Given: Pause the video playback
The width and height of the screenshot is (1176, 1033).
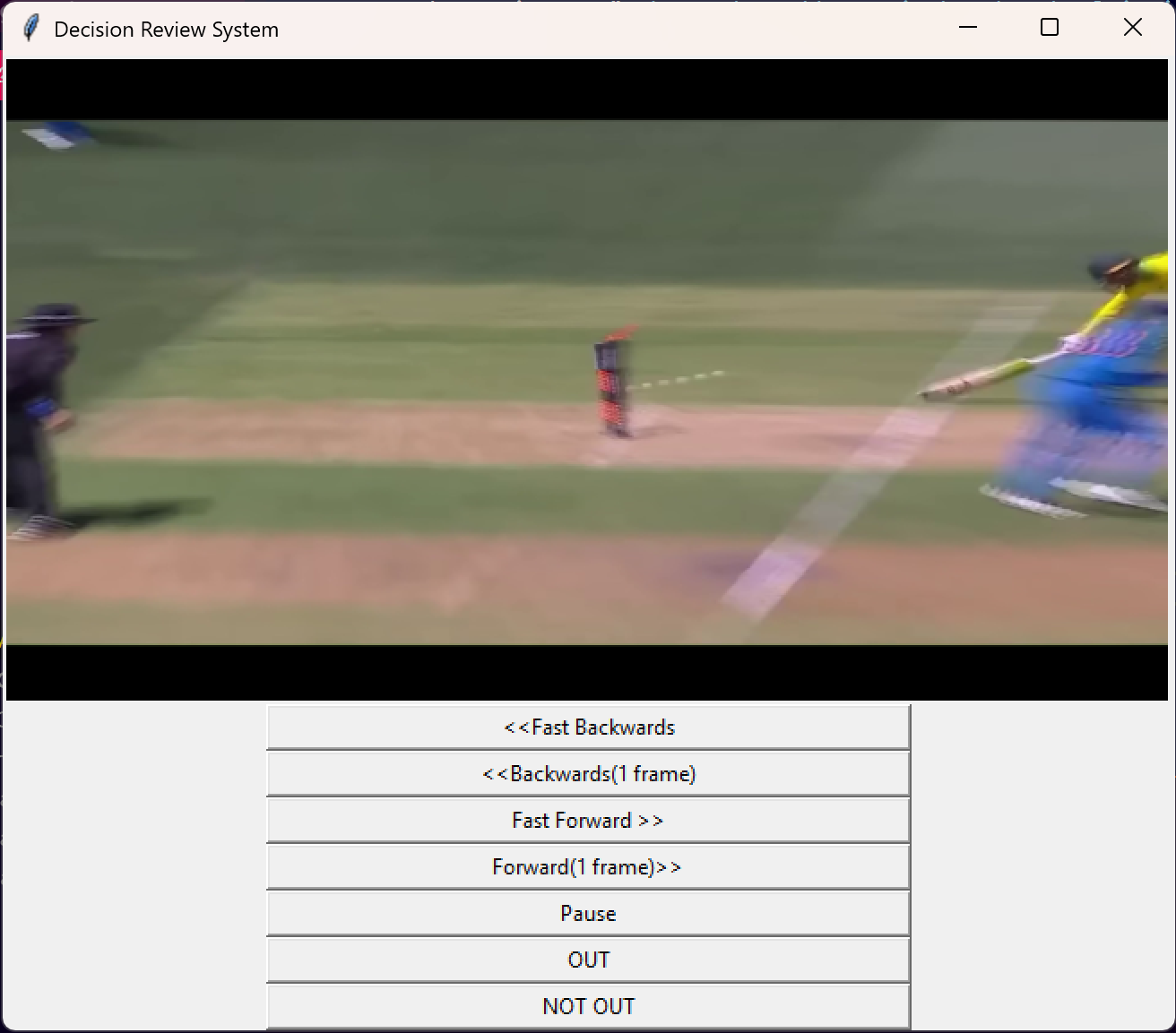Looking at the screenshot, I should point(588,913).
